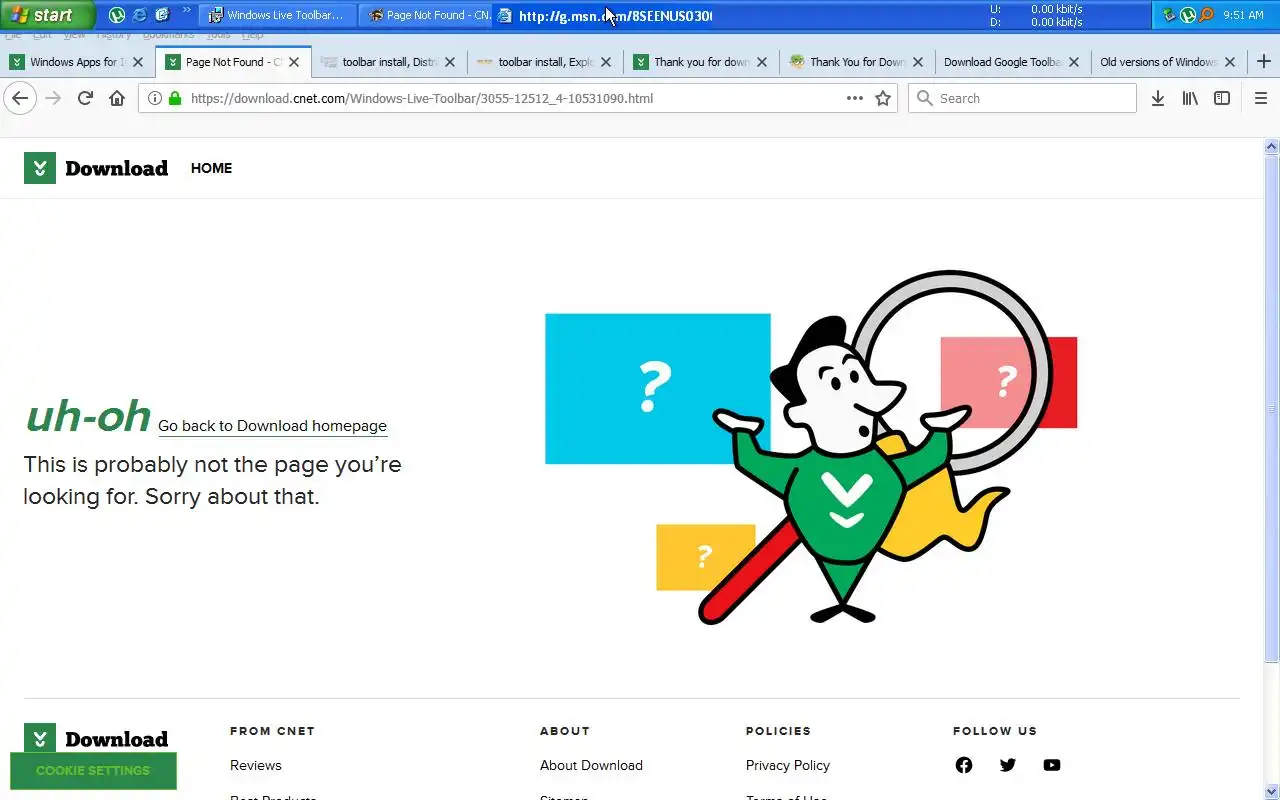Go forward one page
The width and height of the screenshot is (1280, 800).
(x=53, y=98)
